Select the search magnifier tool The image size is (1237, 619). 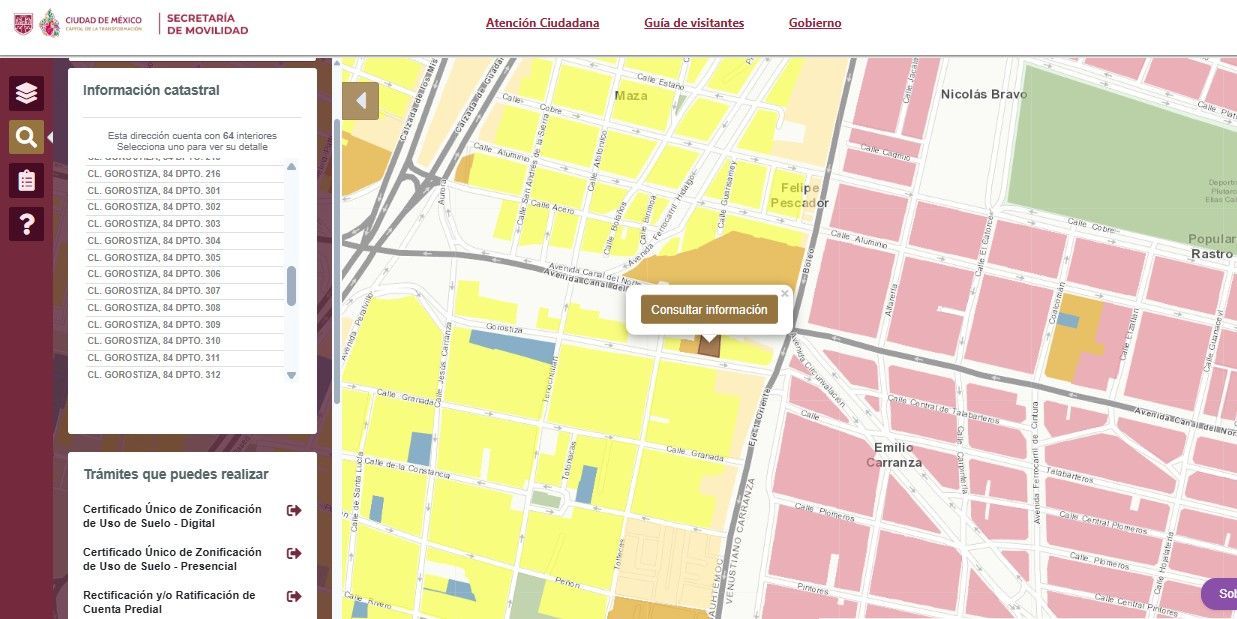pyautogui.click(x=26, y=137)
